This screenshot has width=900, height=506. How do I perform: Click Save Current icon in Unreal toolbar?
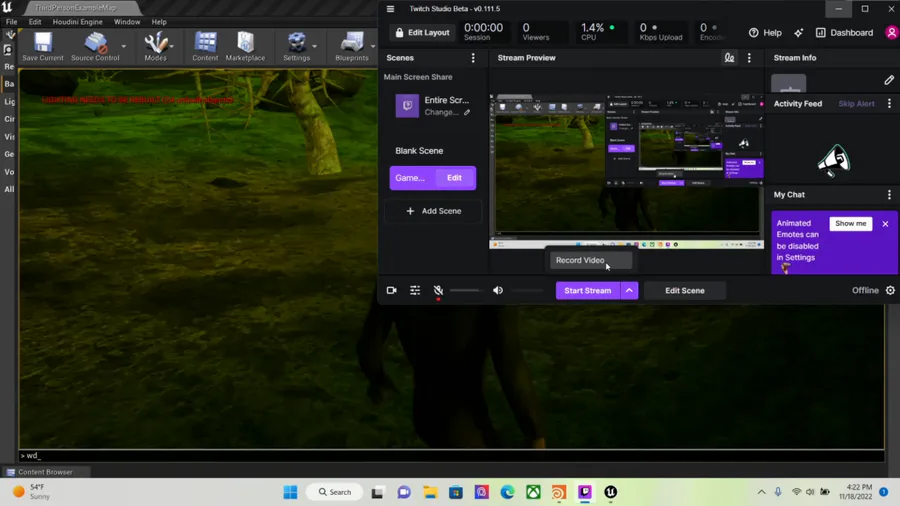[42, 46]
